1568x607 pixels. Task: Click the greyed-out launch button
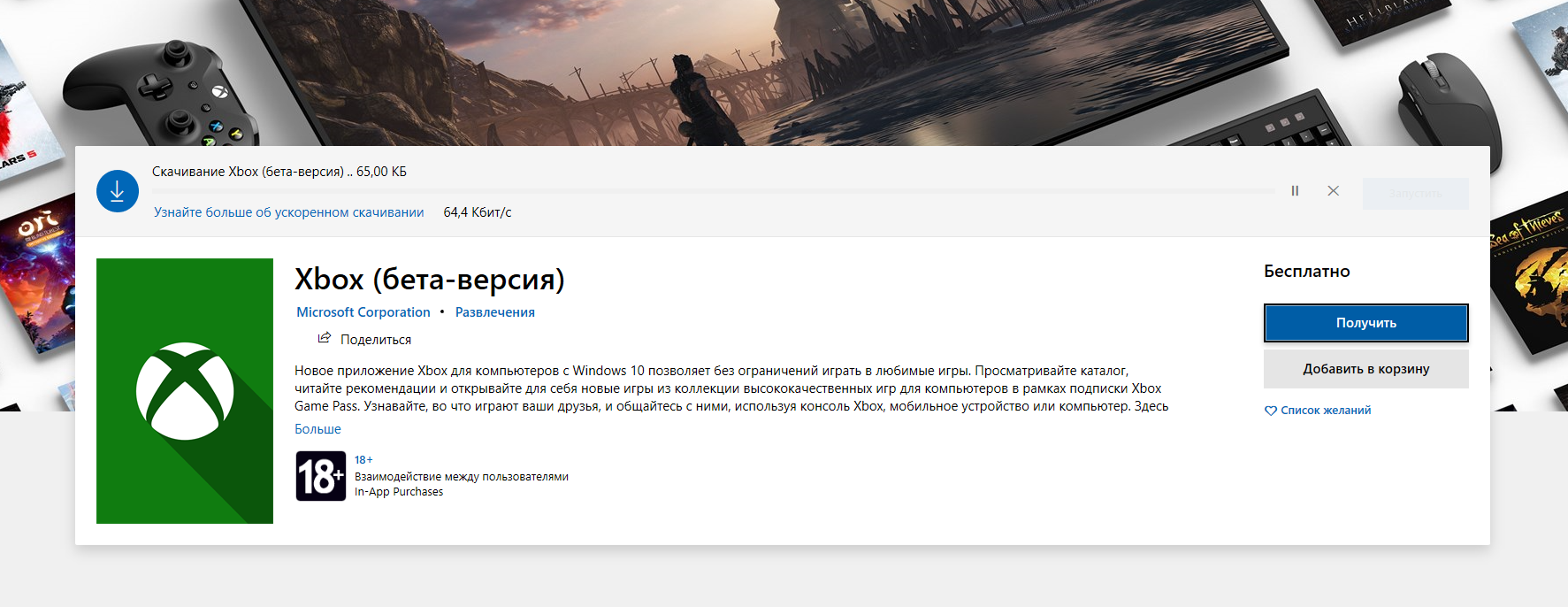pyautogui.click(x=1415, y=194)
